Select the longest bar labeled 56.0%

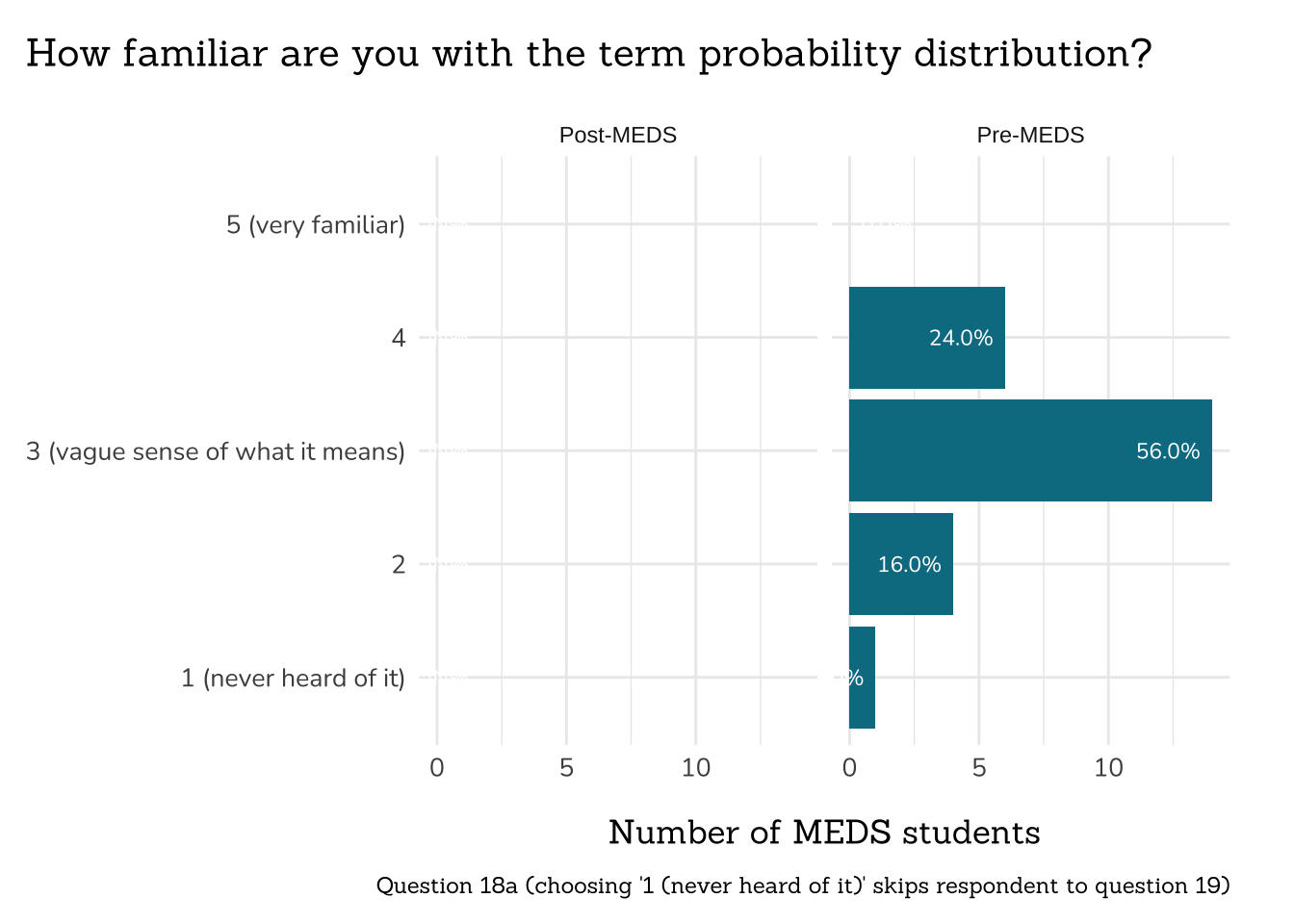[1029, 450]
